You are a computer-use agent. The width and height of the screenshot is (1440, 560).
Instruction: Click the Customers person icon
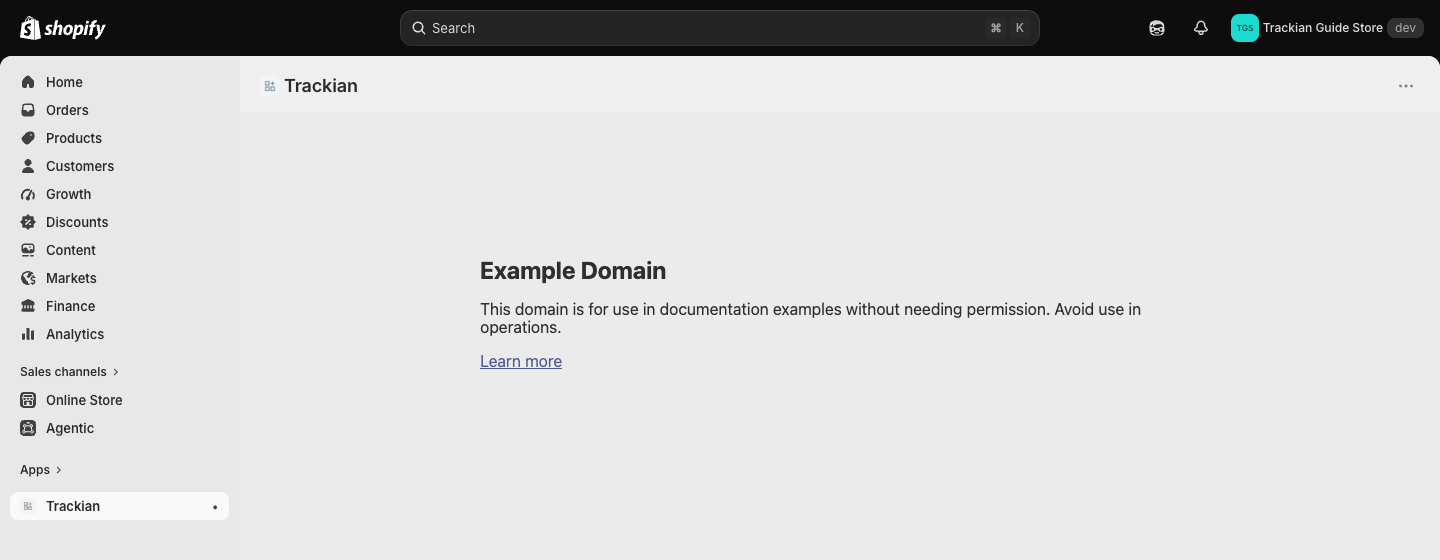[x=28, y=166]
